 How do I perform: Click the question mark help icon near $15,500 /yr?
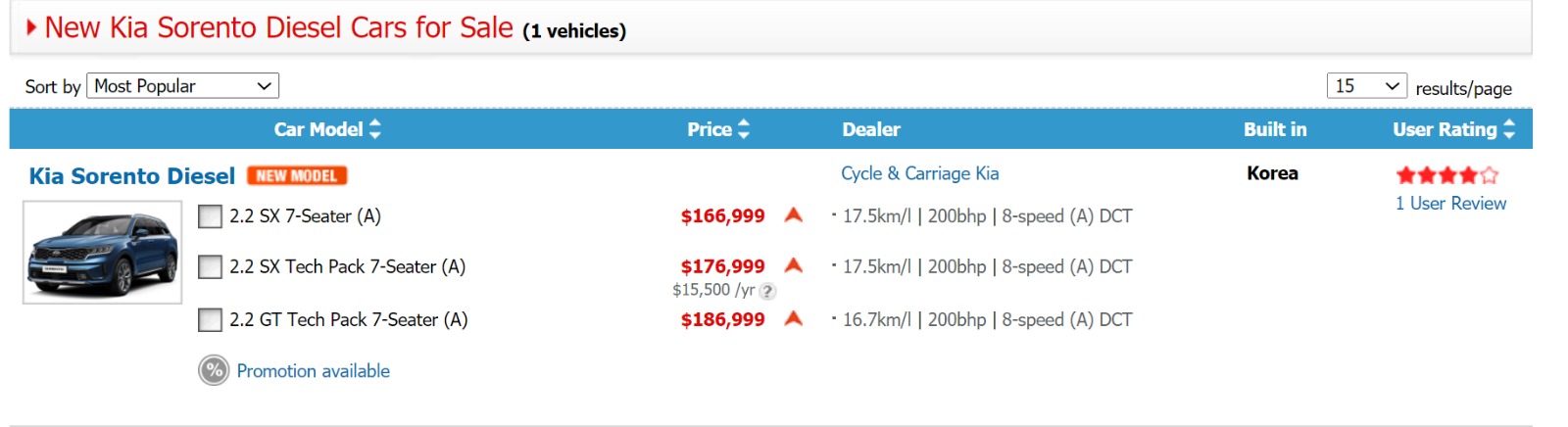pos(768,291)
